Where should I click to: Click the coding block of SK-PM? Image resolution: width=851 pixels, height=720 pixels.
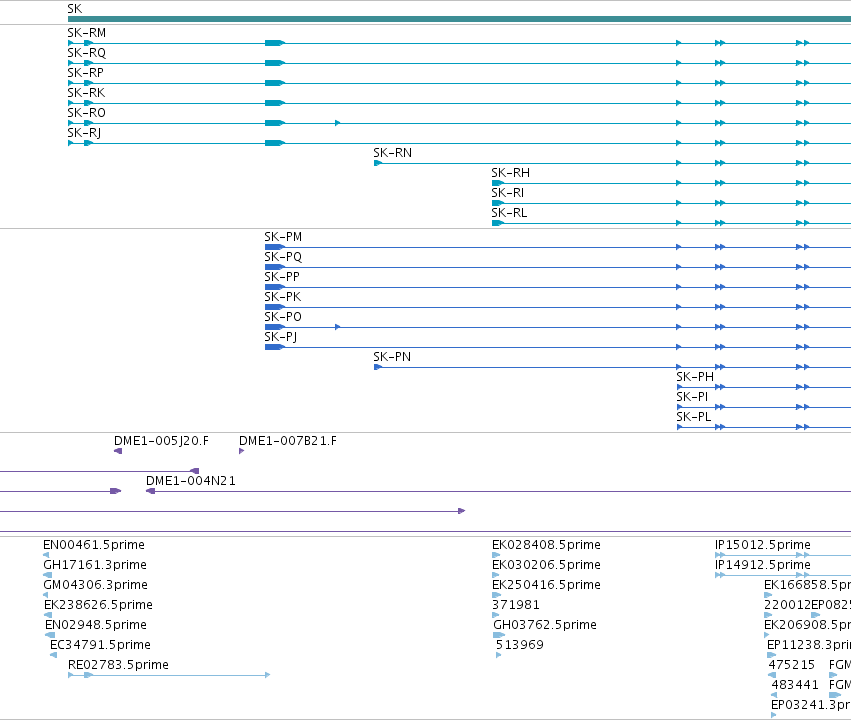click(x=275, y=247)
